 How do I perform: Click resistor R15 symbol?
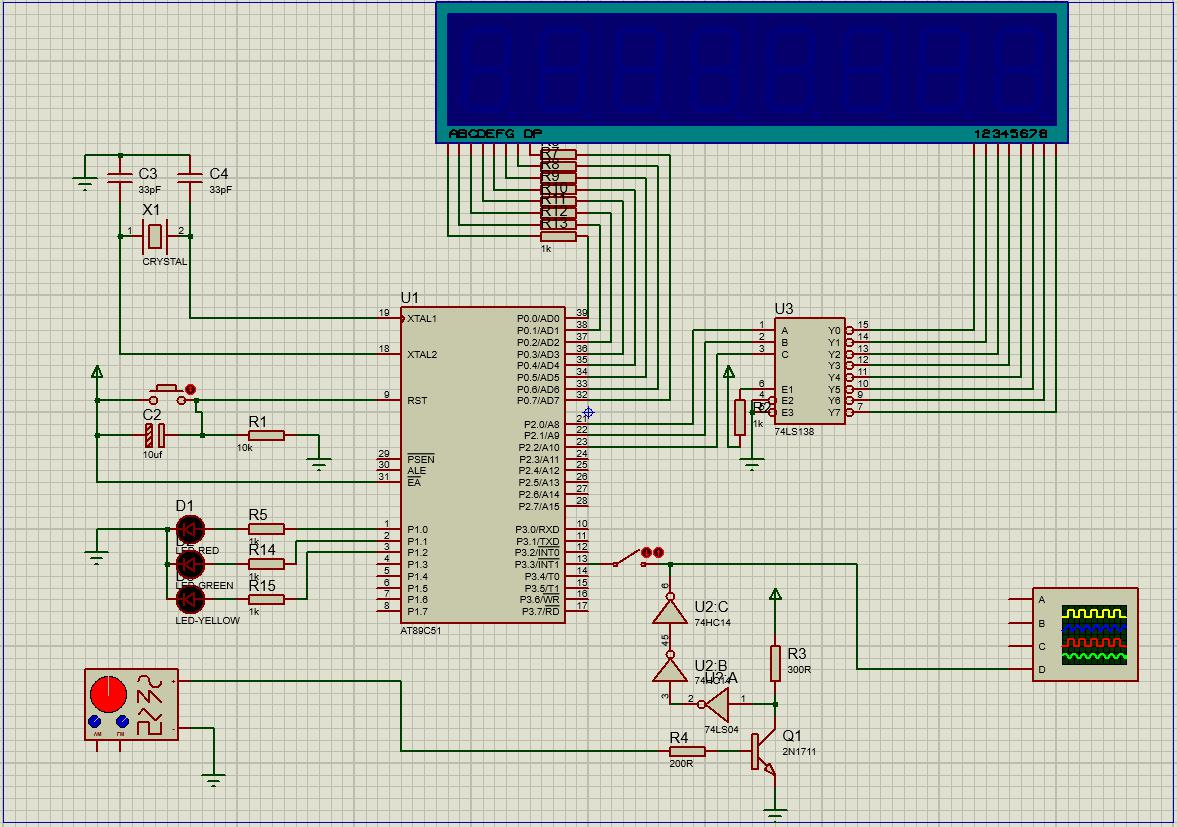pyautogui.click(x=266, y=599)
